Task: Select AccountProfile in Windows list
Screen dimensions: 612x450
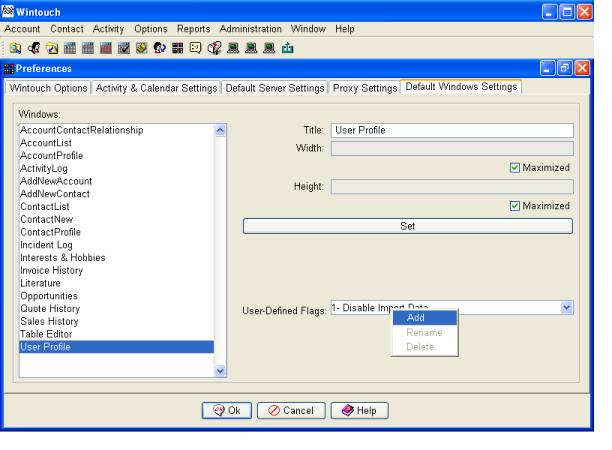Action: tap(117, 156)
